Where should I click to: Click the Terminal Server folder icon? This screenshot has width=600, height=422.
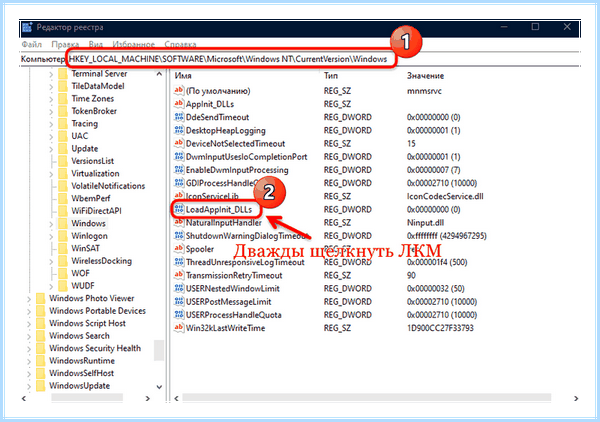click(x=63, y=73)
